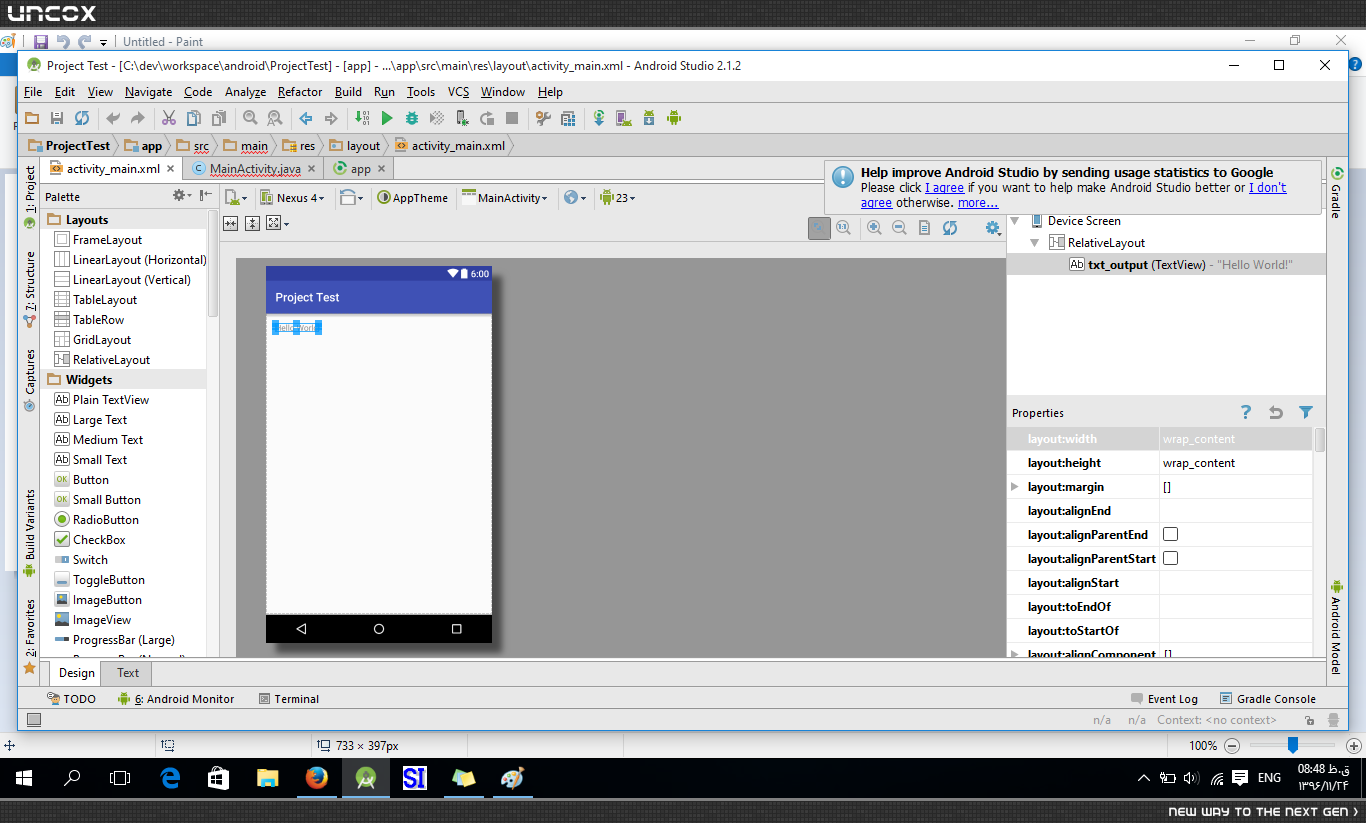The width and height of the screenshot is (1366, 823).
Task: Open the Terminal tool window
Action: pyautogui.click(x=289, y=699)
